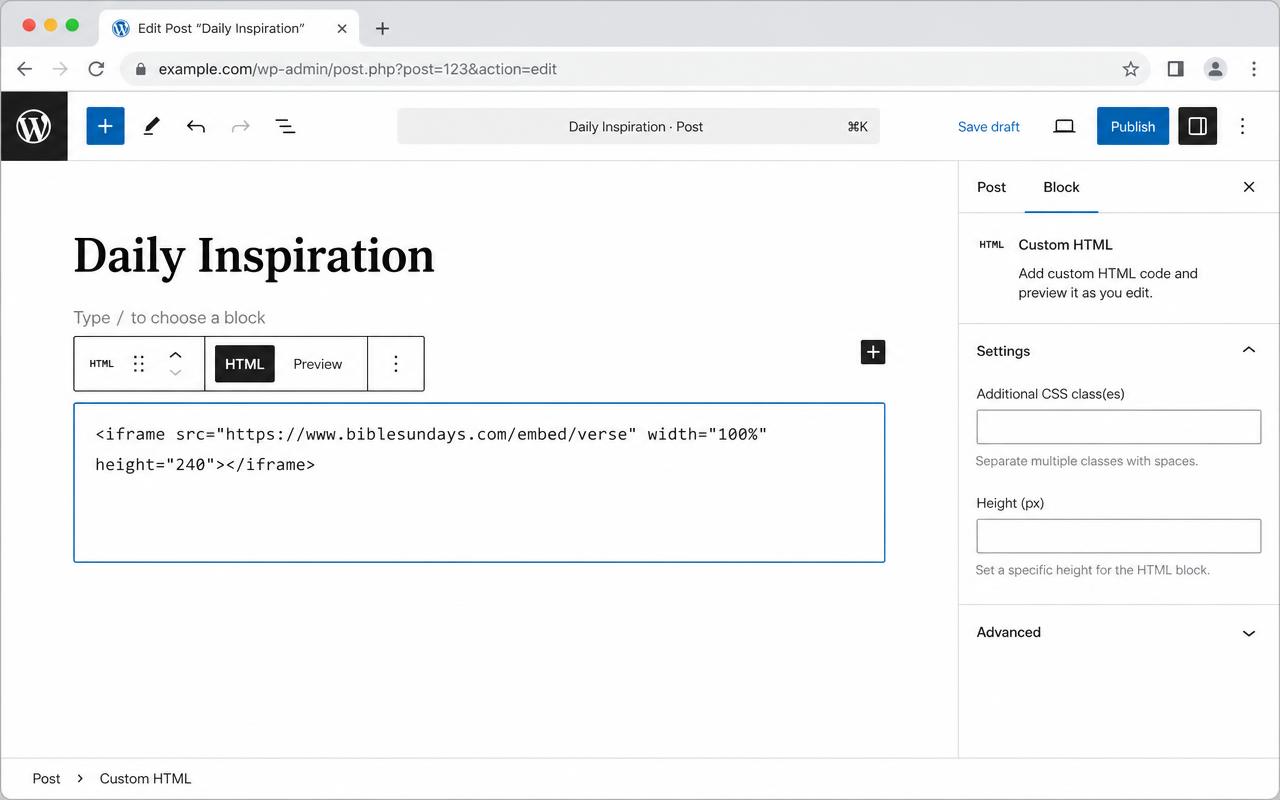Open Chrome's three-dot menu
This screenshot has height=800, width=1280.
(1254, 69)
